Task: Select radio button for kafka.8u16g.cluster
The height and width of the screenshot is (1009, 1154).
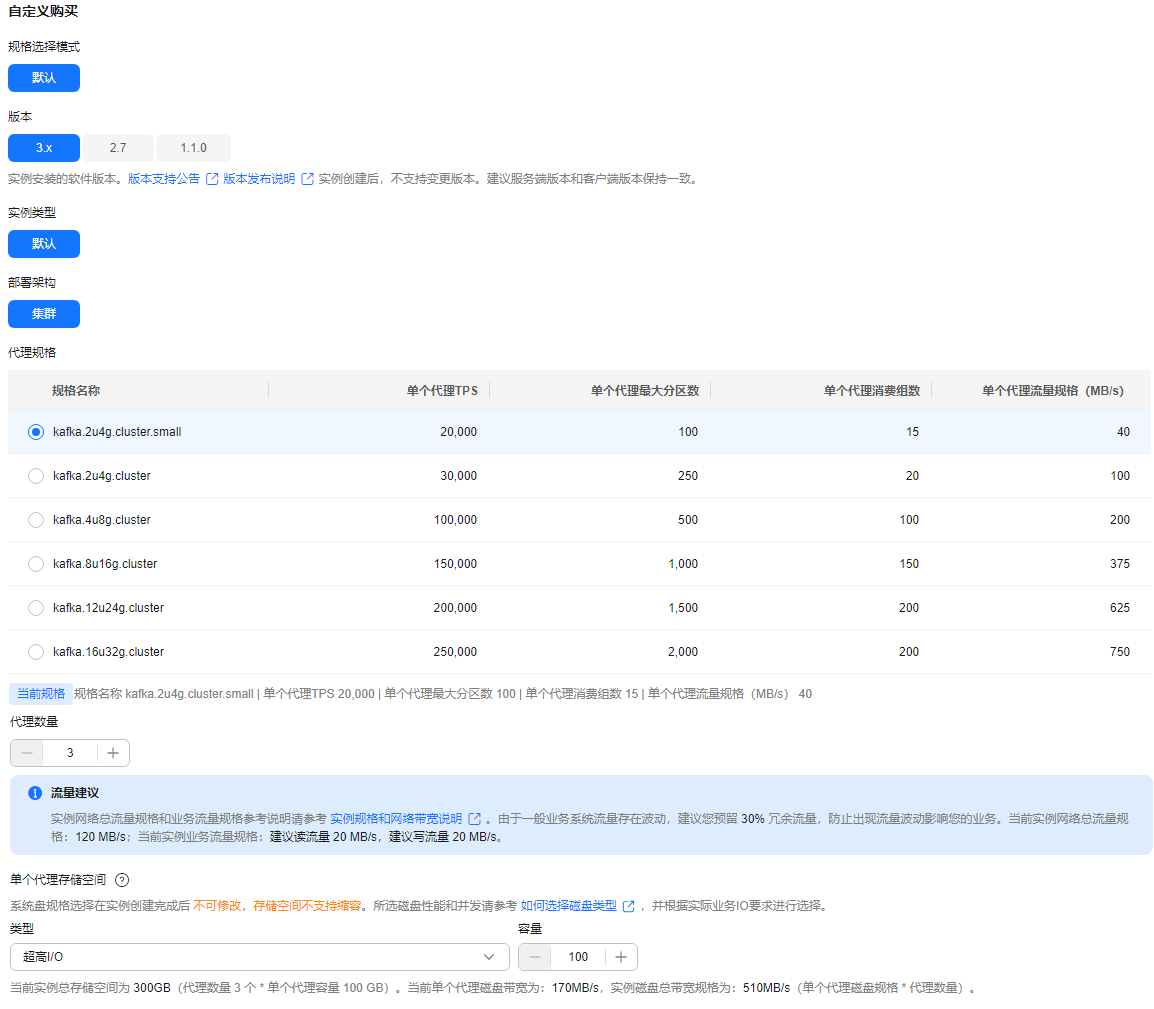Action: click(35, 564)
